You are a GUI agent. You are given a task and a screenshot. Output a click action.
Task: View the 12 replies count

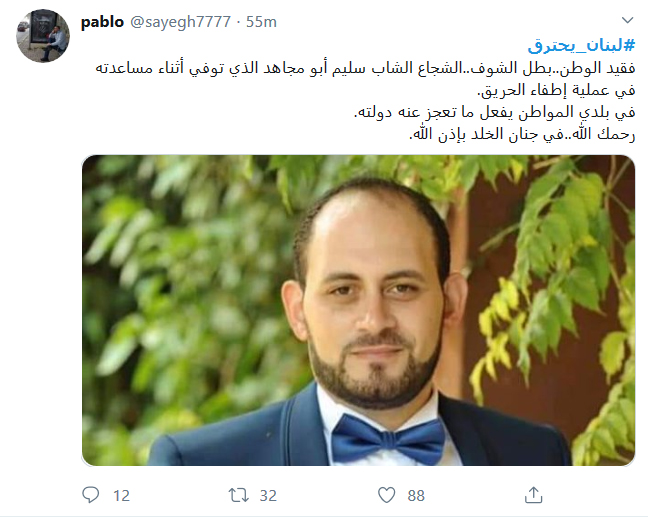point(121,496)
